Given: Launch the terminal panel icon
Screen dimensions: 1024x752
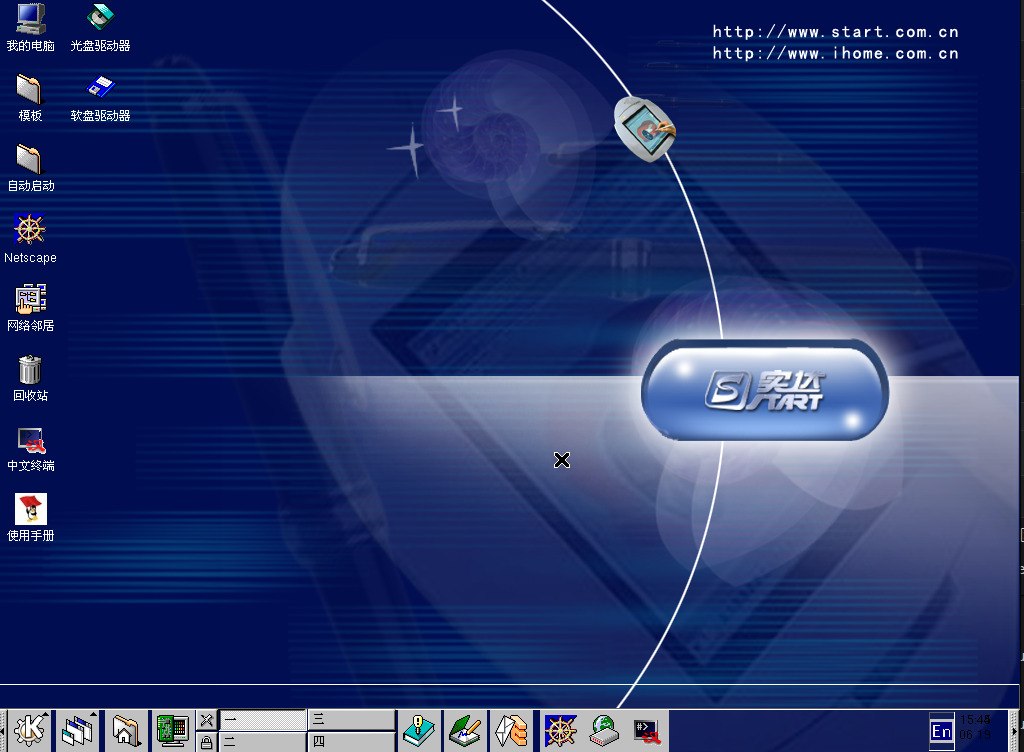Looking at the screenshot, I should (x=647, y=731).
